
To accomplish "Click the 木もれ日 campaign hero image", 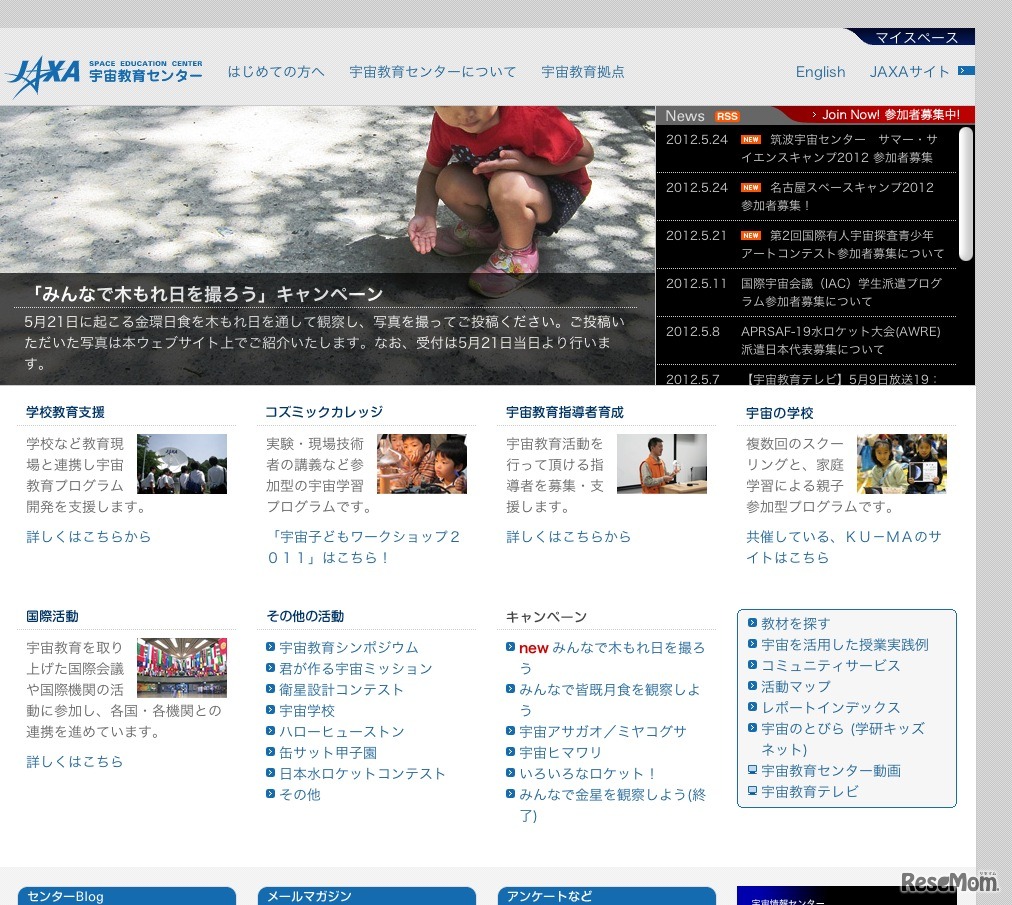I will pyautogui.click(x=328, y=245).
